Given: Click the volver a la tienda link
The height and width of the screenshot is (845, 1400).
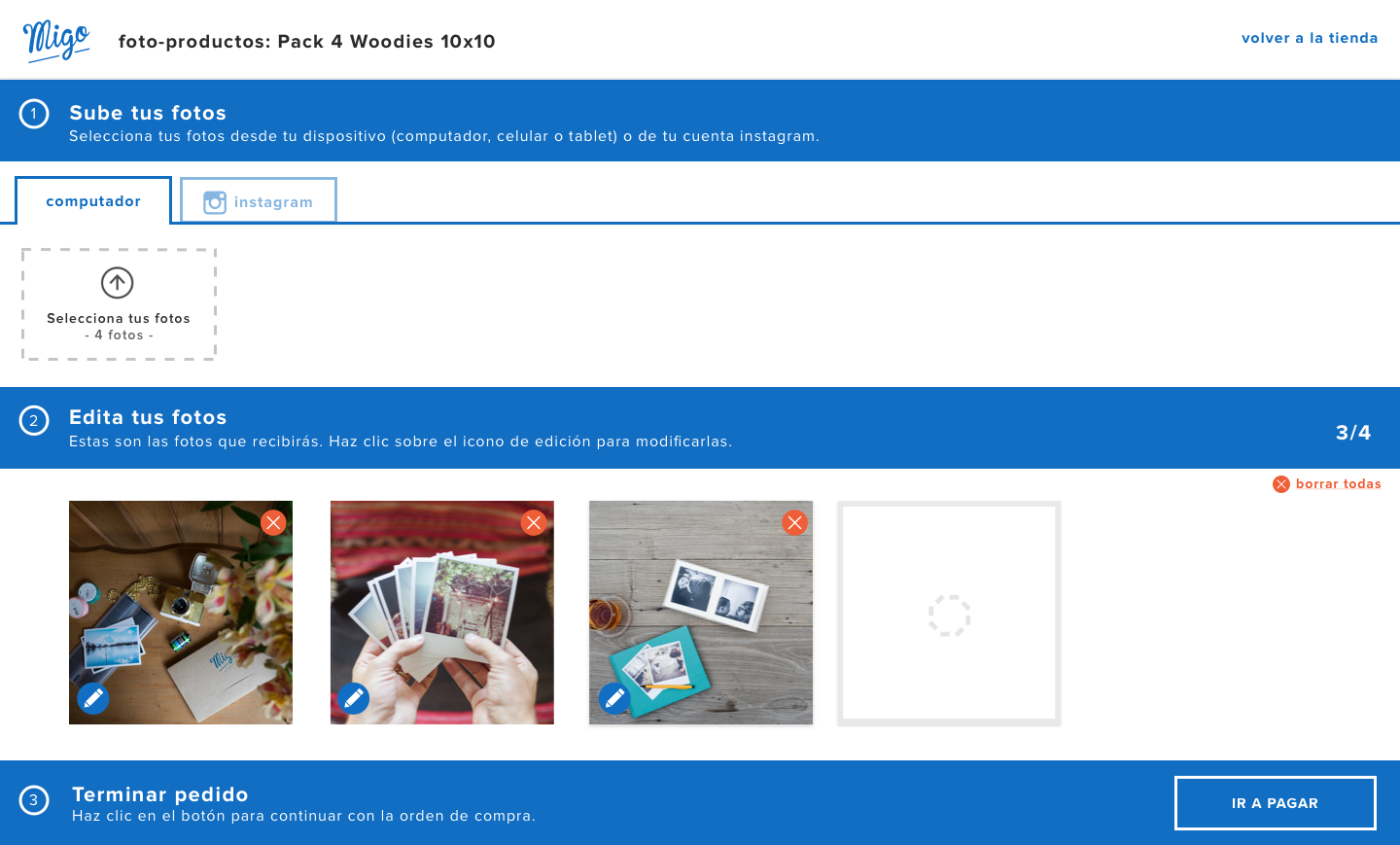Looking at the screenshot, I should [x=1309, y=38].
